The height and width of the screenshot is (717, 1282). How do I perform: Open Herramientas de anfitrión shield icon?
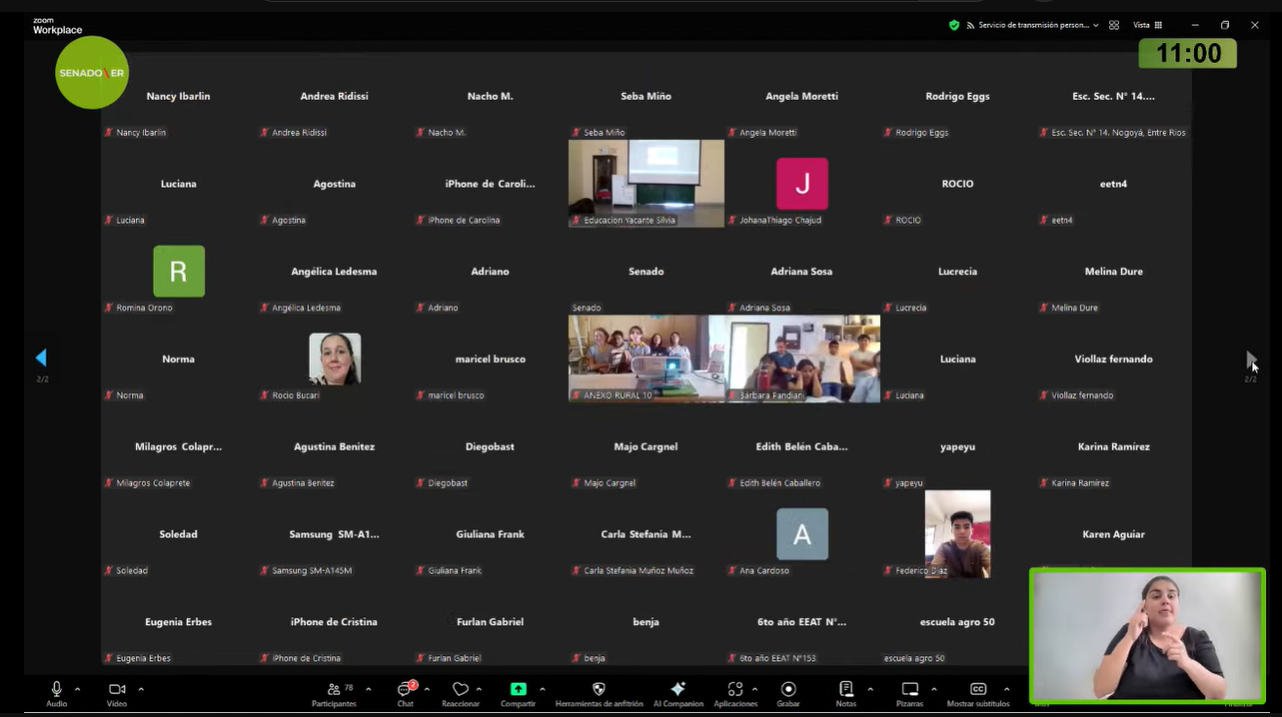(x=599, y=689)
